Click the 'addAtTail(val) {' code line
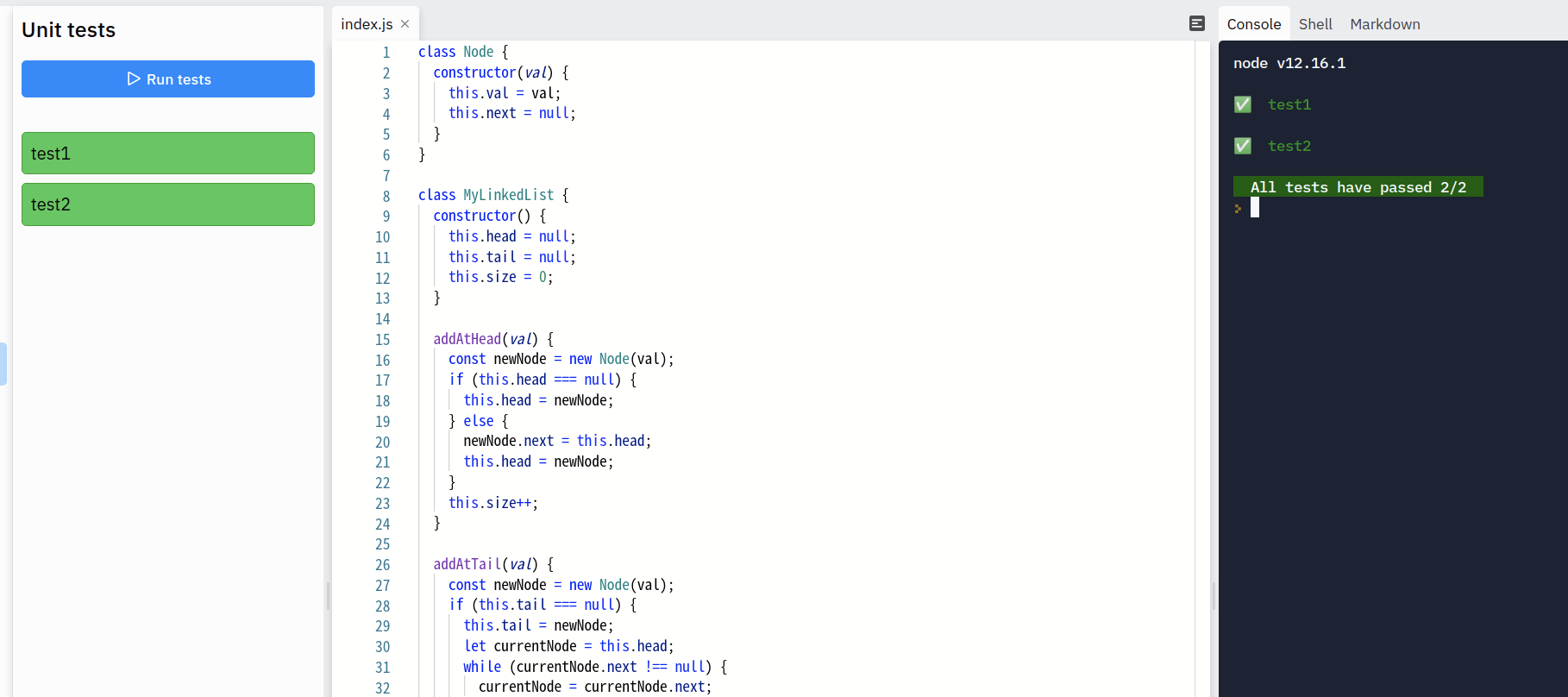Viewport: 1568px width, 697px height. (493, 564)
